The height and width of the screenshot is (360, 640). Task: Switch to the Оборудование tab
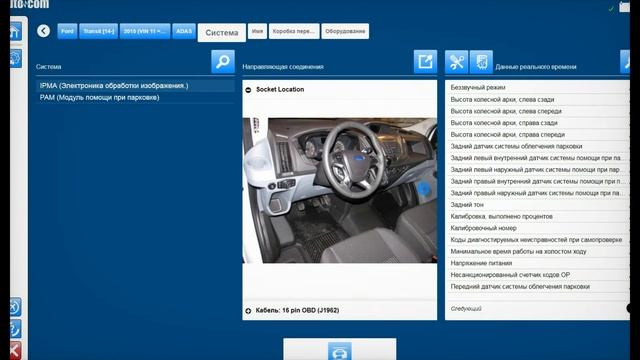(x=345, y=31)
